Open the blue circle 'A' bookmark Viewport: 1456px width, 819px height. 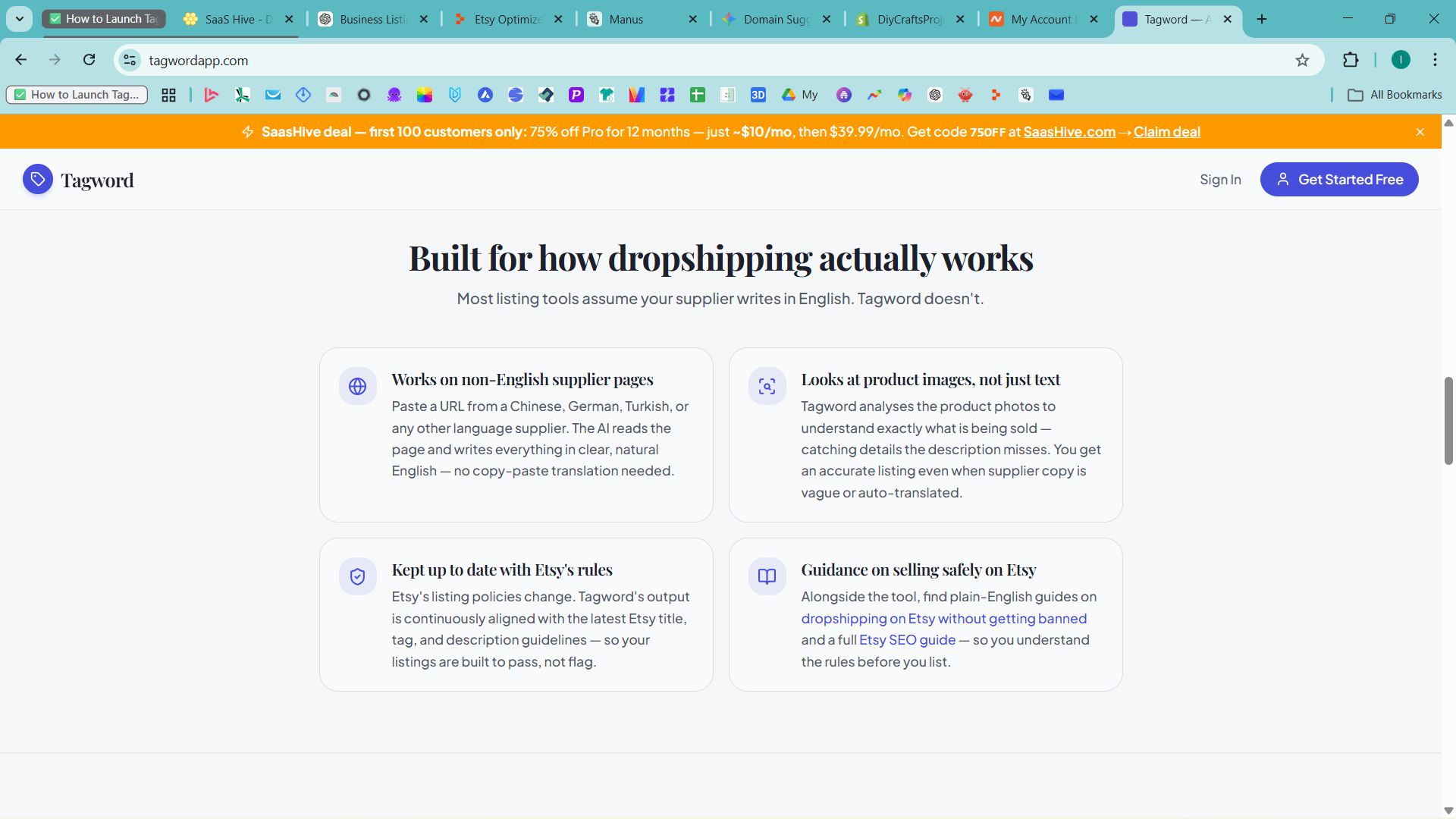(x=485, y=95)
